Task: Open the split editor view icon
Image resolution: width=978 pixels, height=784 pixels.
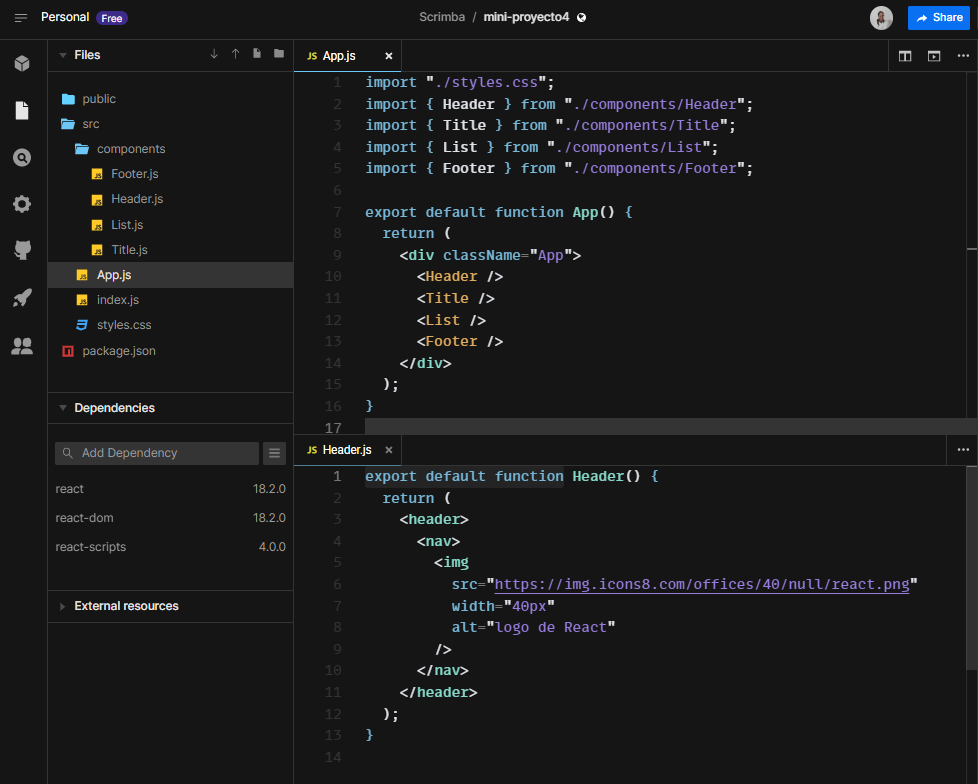Action: [x=905, y=56]
